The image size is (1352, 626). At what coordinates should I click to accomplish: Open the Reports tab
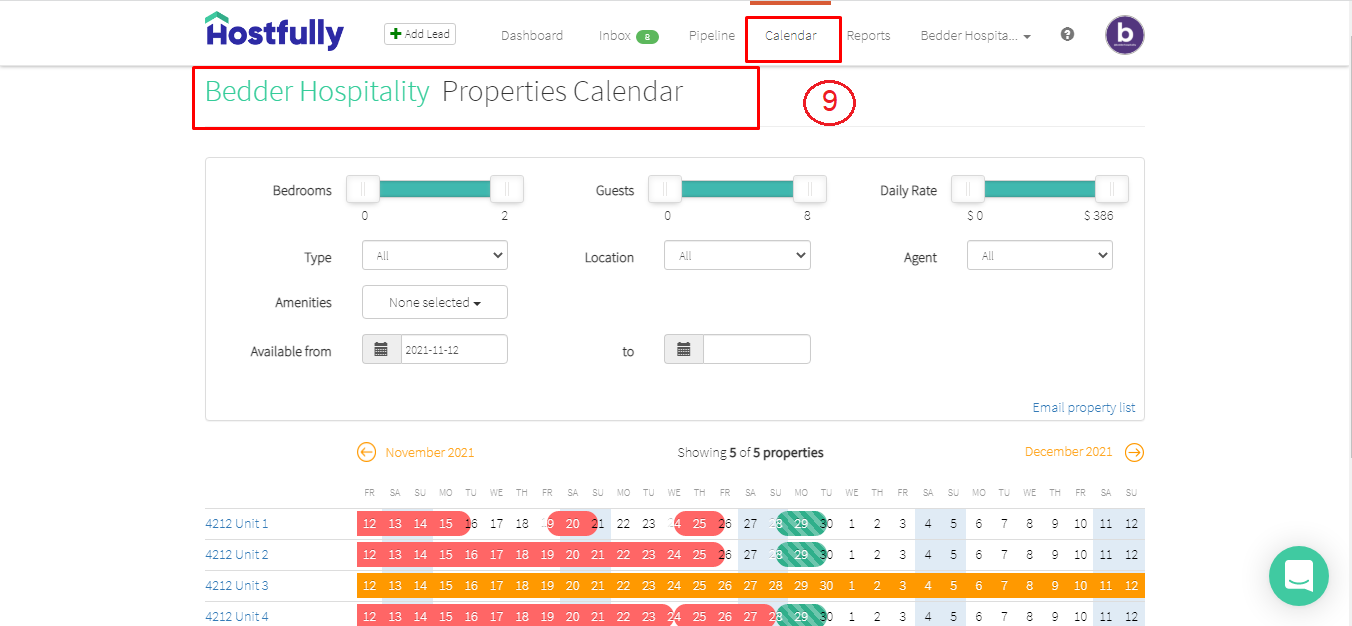[868, 35]
